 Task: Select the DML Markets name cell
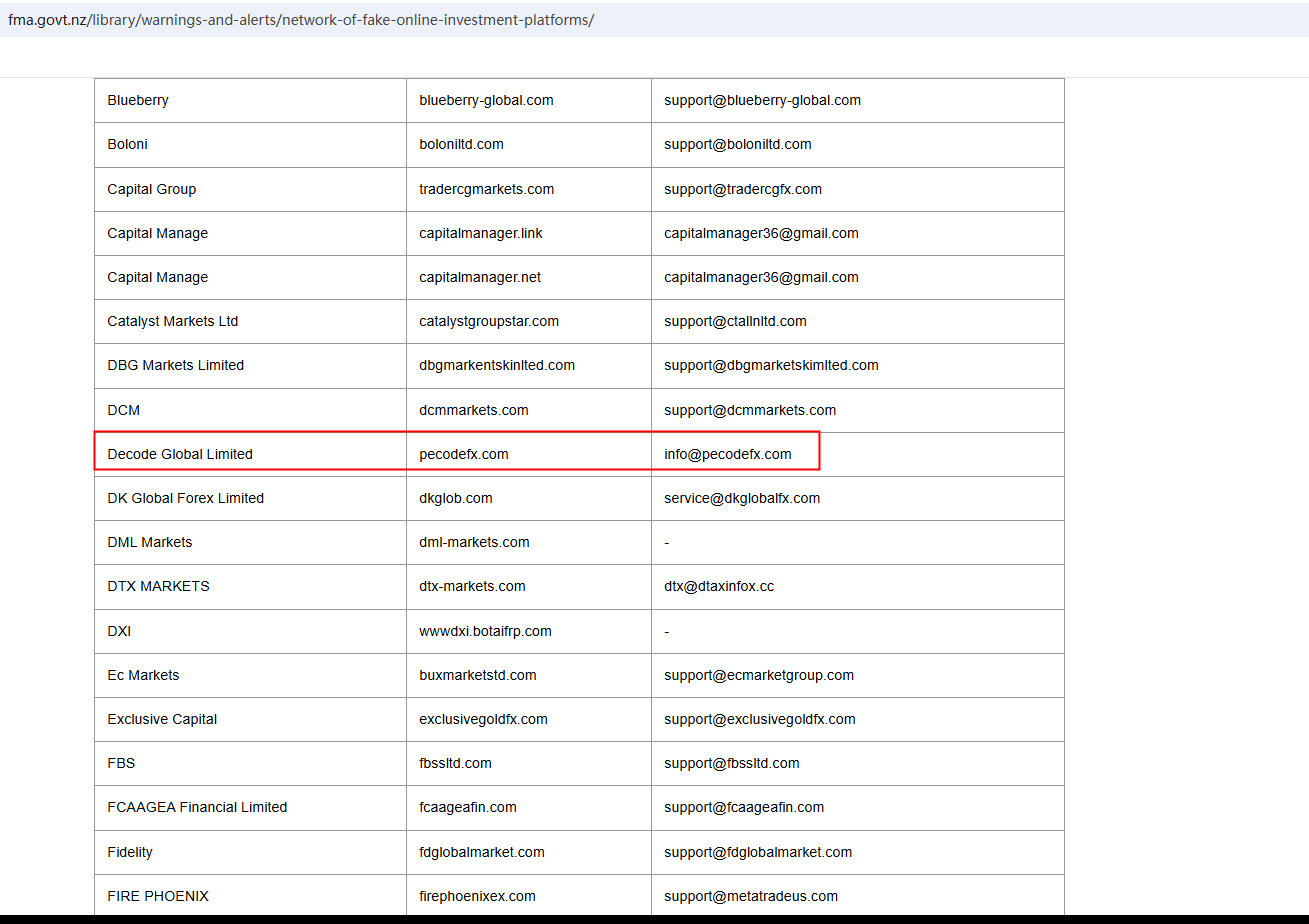tap(150, 542)
